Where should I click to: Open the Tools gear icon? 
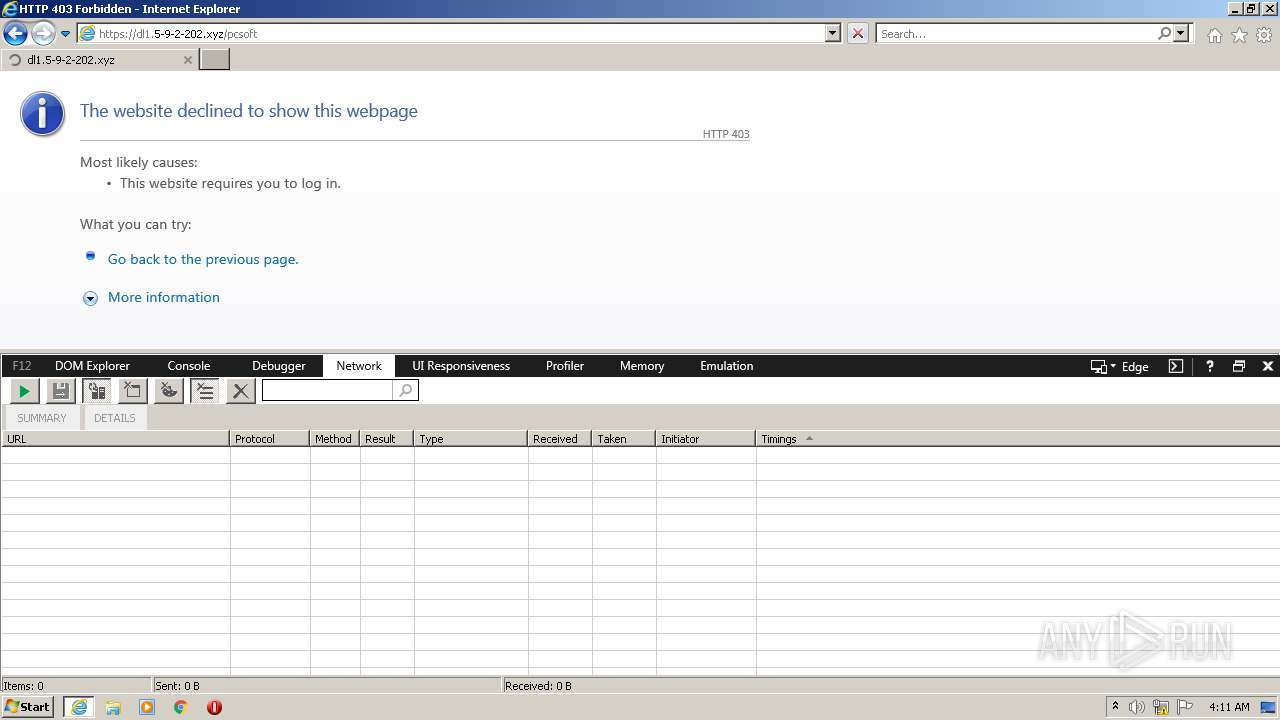pos(1264,35)
